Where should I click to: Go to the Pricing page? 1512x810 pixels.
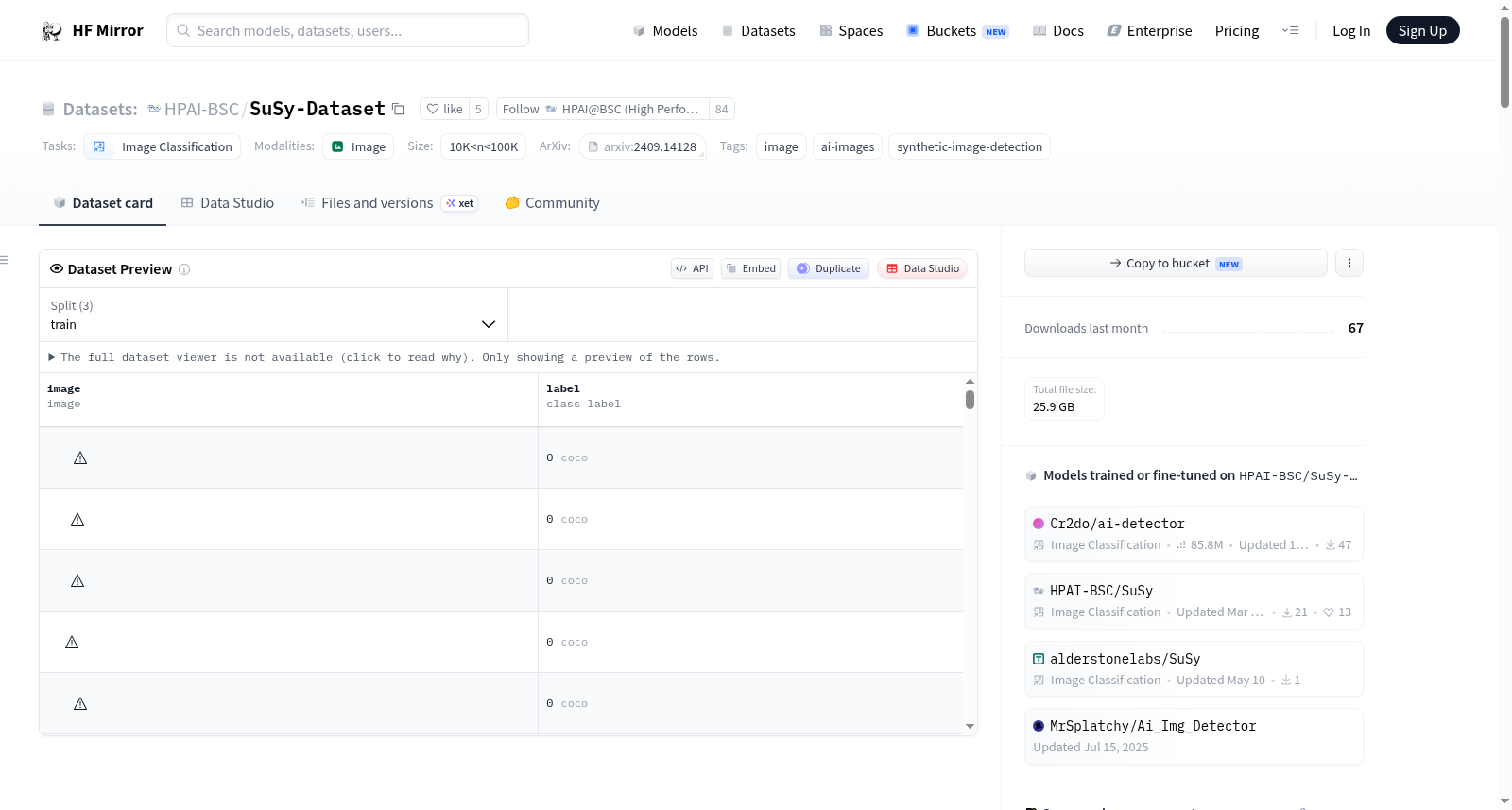tap(1237, 31)
